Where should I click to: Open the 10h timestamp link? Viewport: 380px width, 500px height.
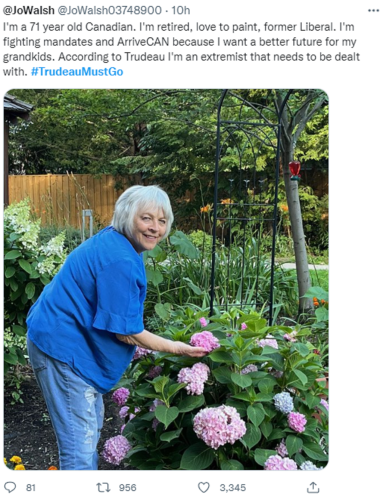(x=181, y=10)
